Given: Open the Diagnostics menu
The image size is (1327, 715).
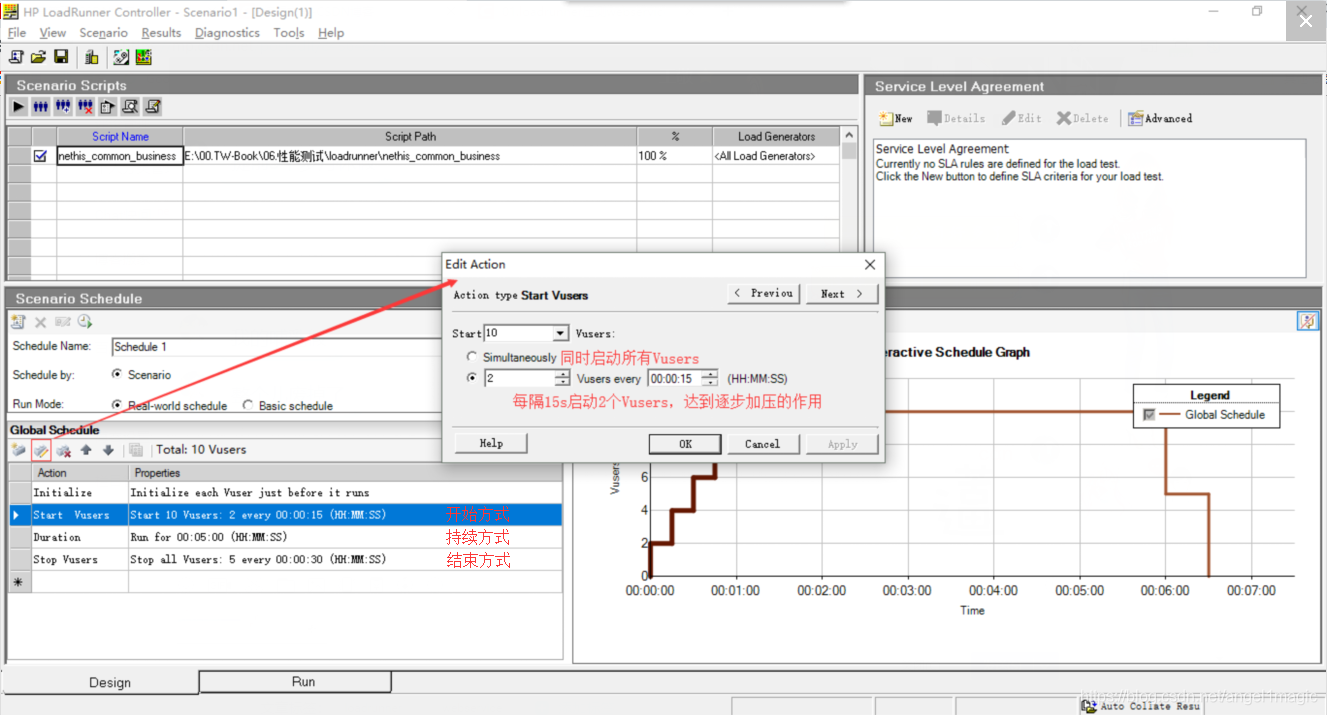Looking at the screenshot, I should click(x=227, y=33).
